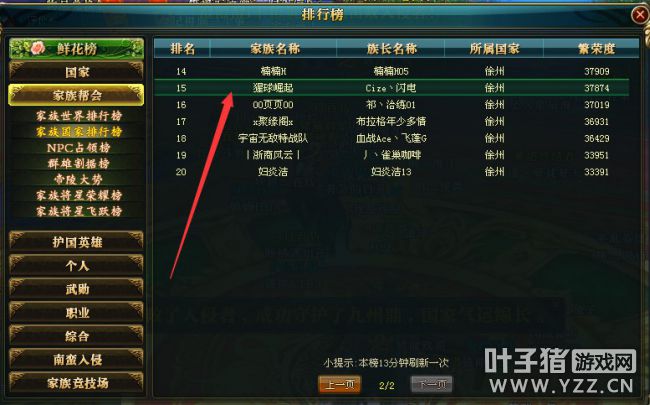
Task: Open 家族世界排行榜 list
Action: pos(79,116)
